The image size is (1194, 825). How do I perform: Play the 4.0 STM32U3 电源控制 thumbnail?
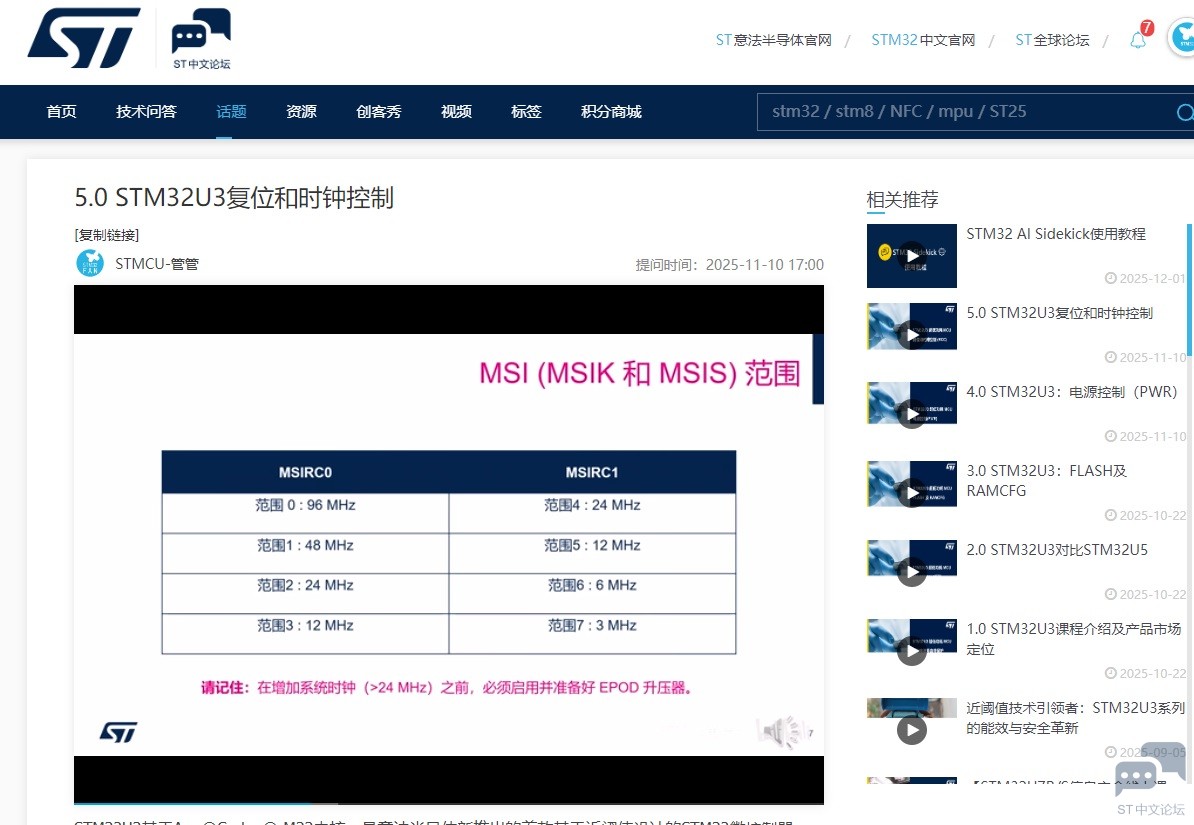pyautogui.click(x=911, y=405)
